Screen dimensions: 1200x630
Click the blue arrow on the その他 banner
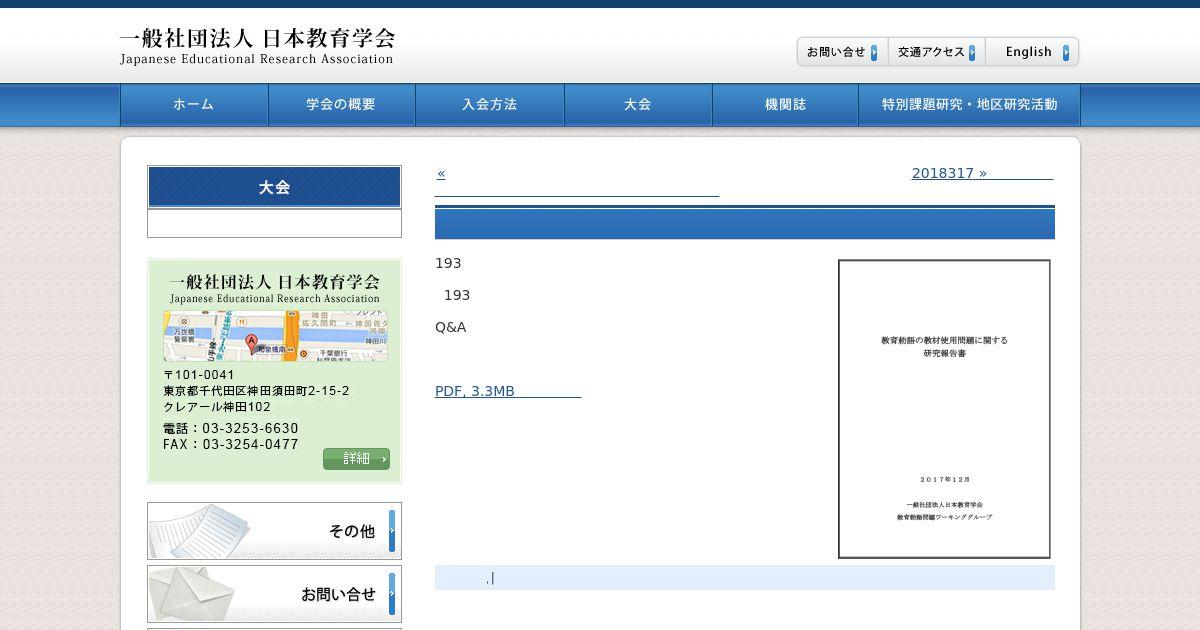pos(392,531)
